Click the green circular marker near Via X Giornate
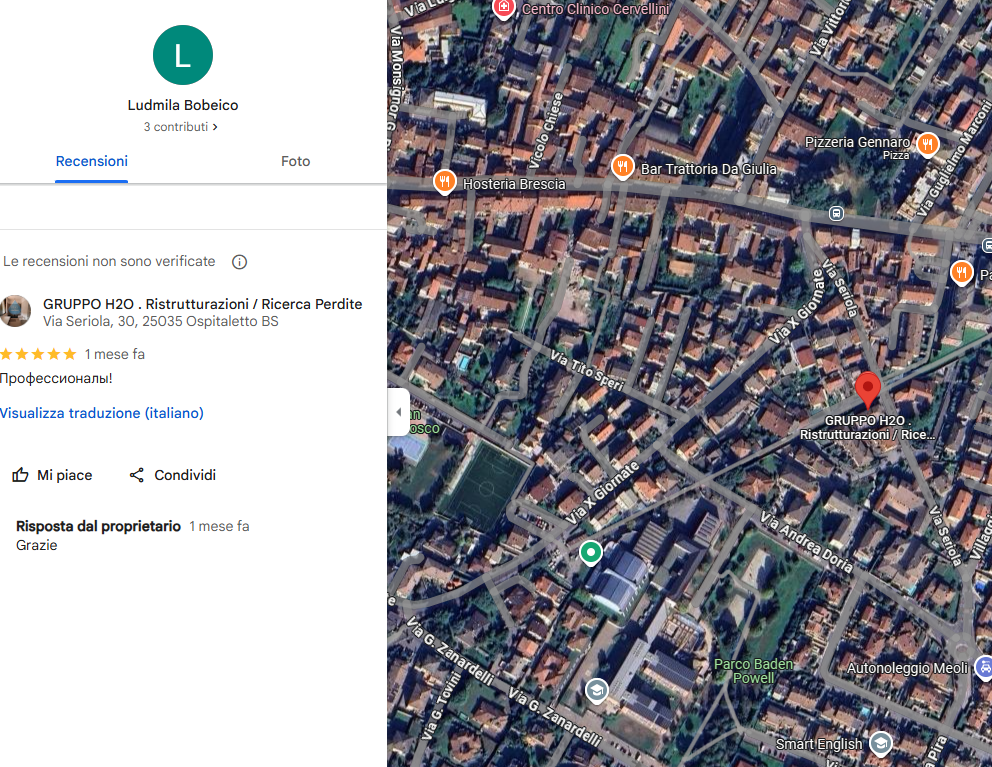Image resolution: width=992 pixels, height=767 pixels. (x=591, y=552)
